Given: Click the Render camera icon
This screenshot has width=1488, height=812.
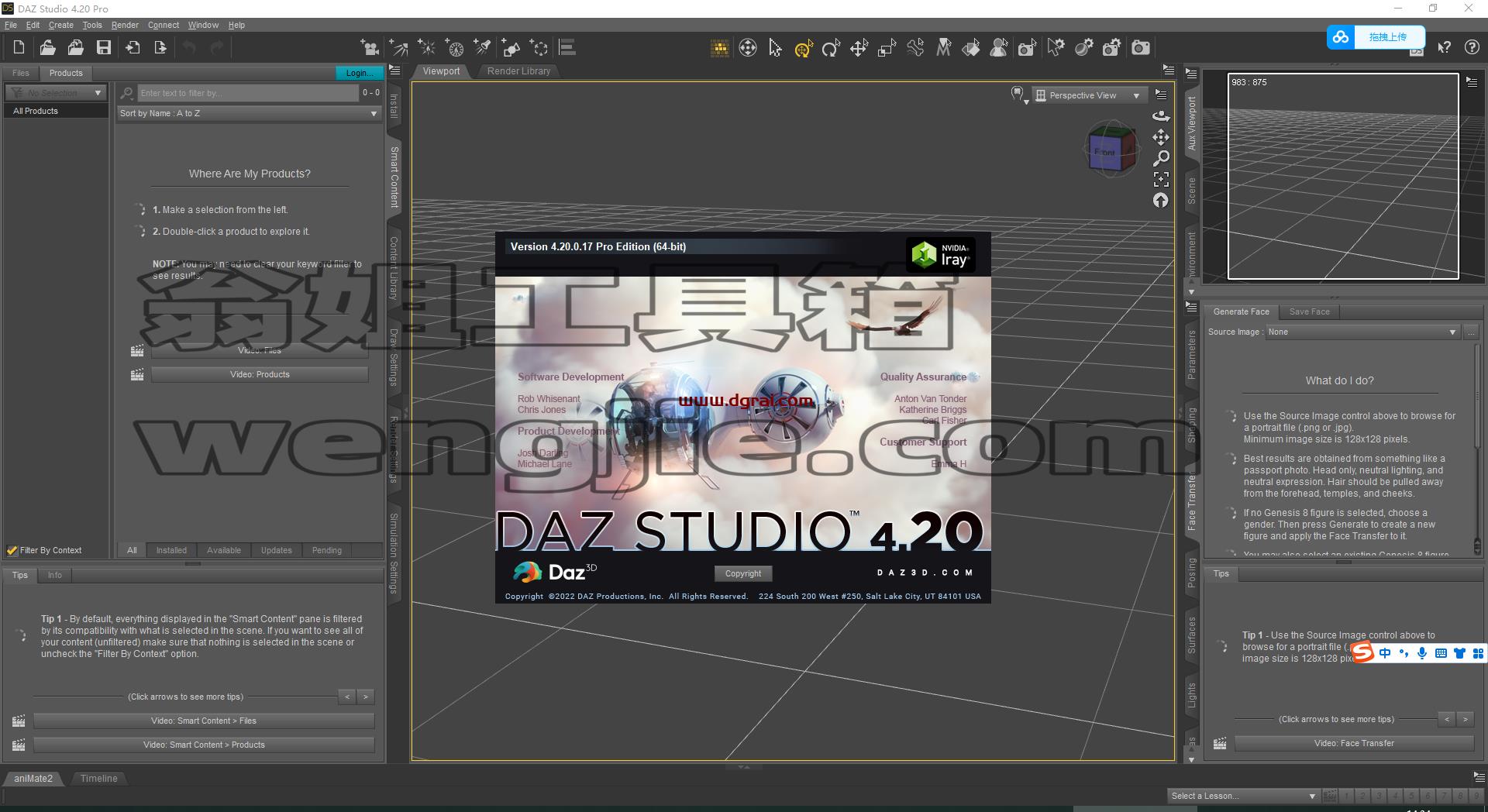Looking at the screenshot, I should pyautogui.click(x=1140, y=48).
